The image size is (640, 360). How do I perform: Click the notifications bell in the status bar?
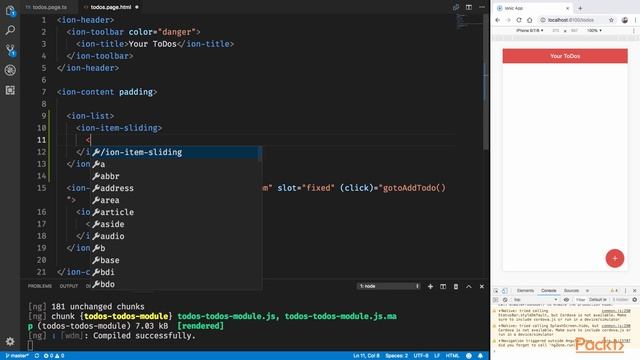(x=480, y=356)
